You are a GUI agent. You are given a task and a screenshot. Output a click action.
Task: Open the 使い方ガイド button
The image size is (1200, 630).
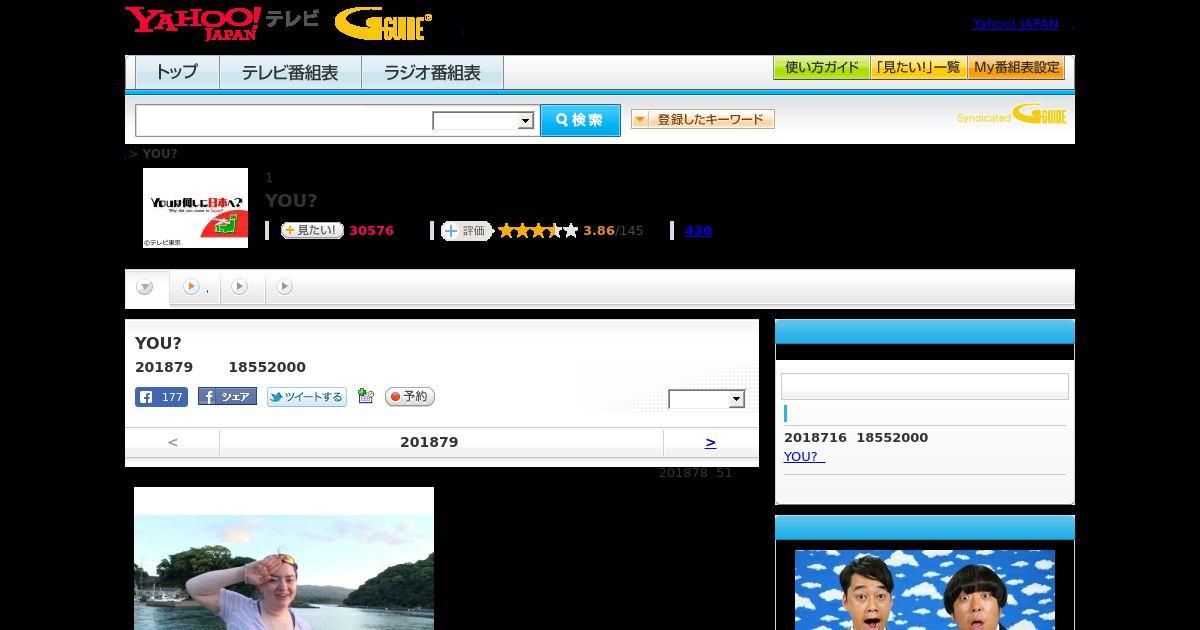(x=821, y=68)
